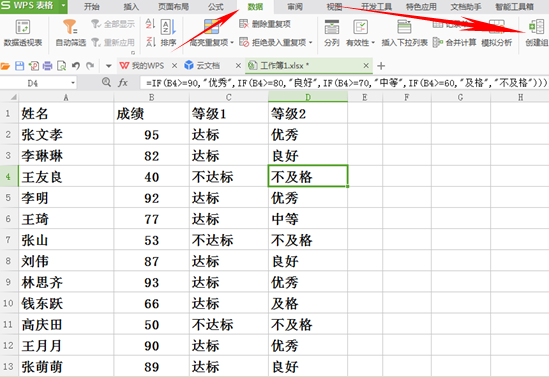Open the 插入 ribbon tab

coord(131,6)
